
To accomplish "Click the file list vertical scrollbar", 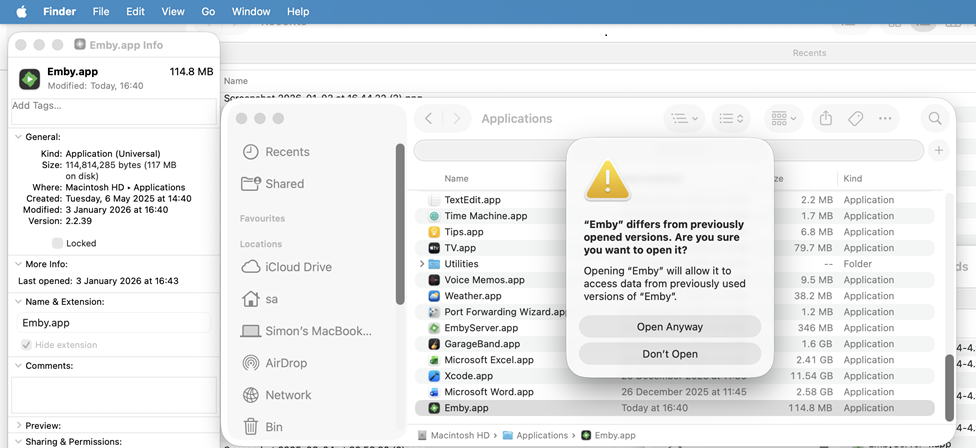I will 949,387.
